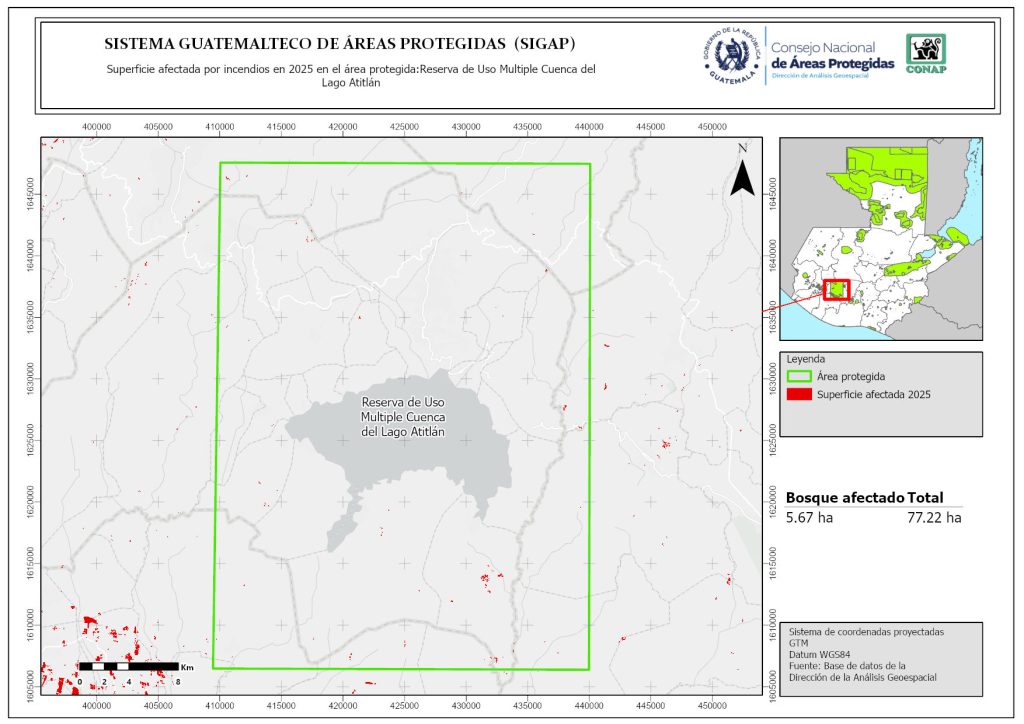Image resolution: width=1024 pixels, height=724 pixels.
Task: Click the 77.22 ha total value
Action: click(x=934, y=518)
